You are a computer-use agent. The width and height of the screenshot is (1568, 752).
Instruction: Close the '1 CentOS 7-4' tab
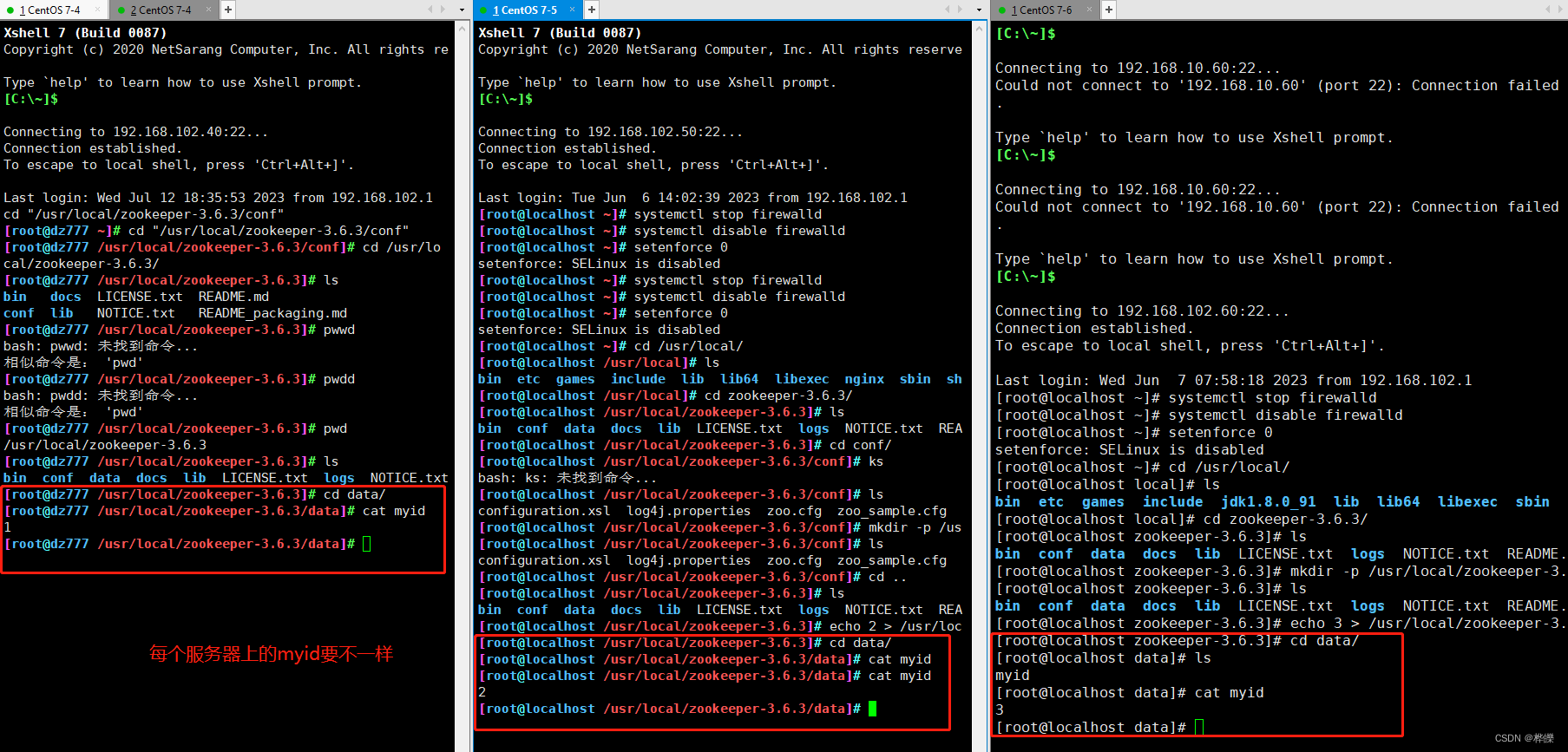[99, 10]
